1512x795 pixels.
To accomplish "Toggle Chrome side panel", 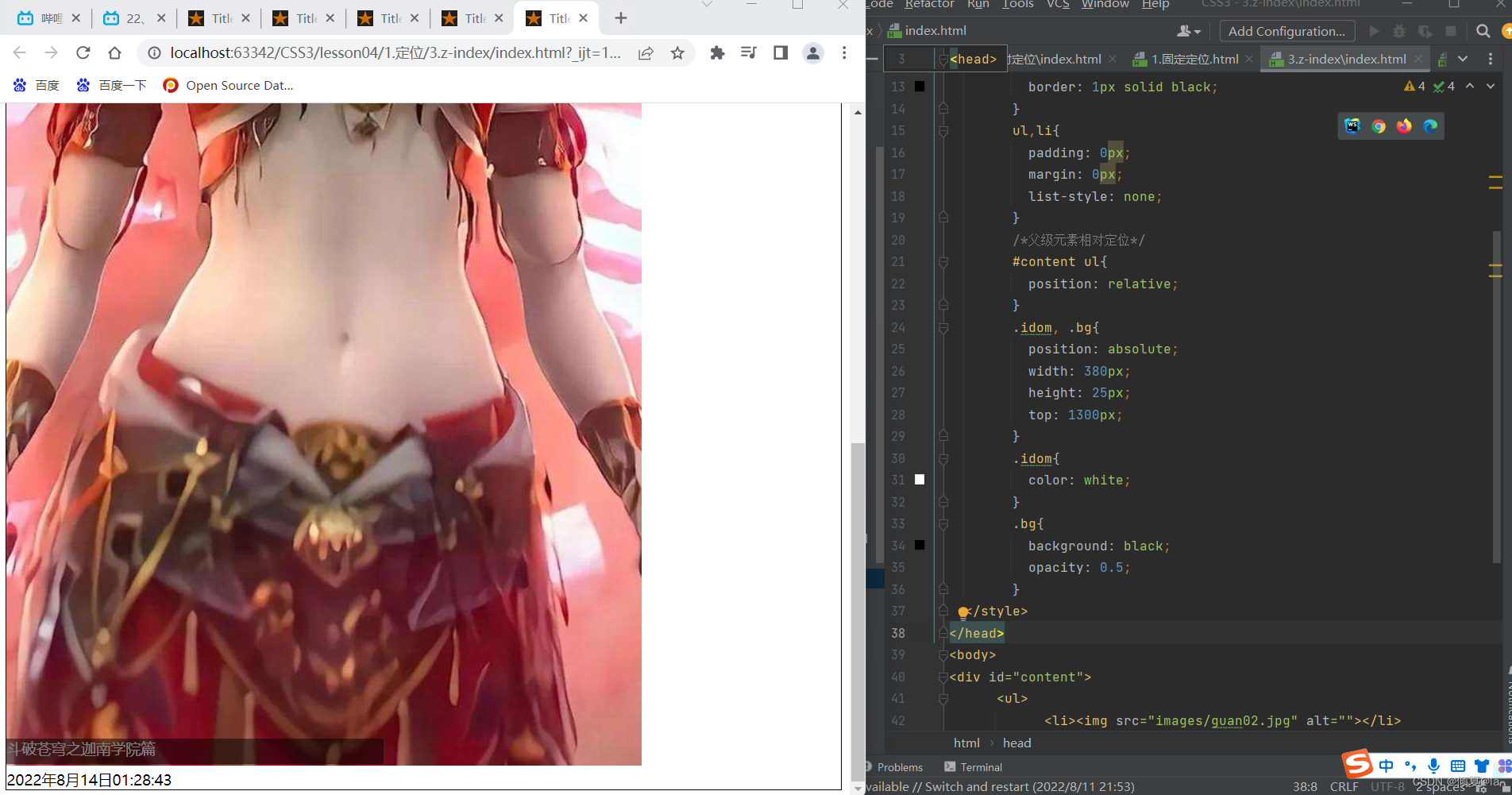I will coord(781,53).
